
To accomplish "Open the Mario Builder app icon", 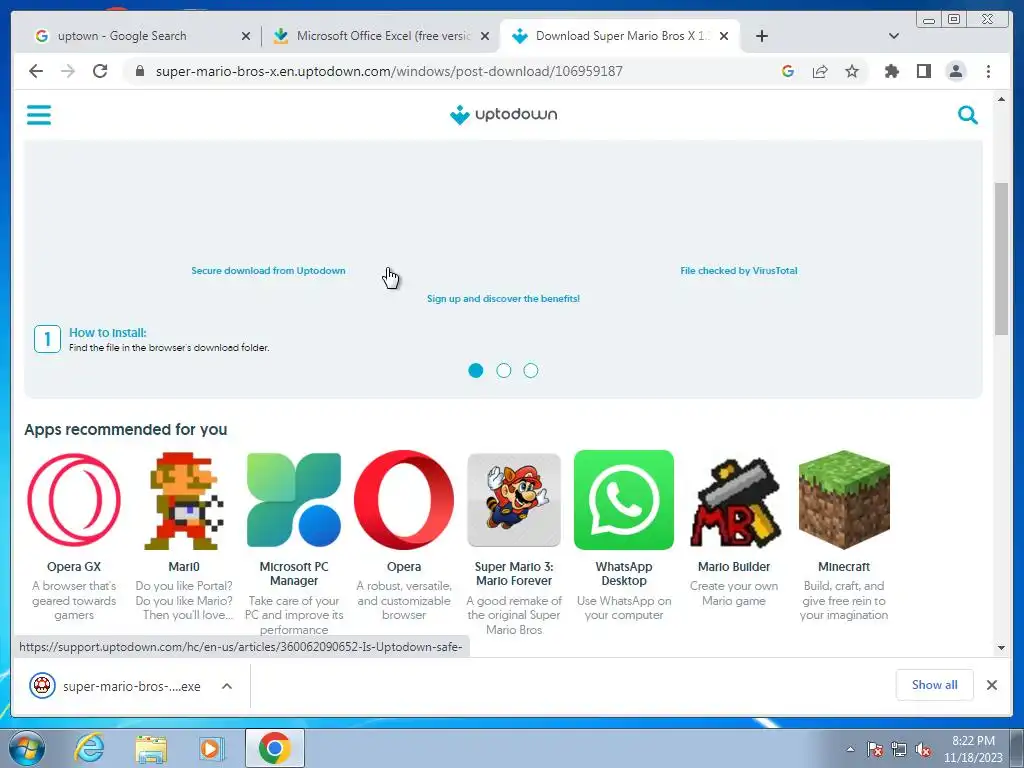I will pyautogui.click(x=734, y=502).
